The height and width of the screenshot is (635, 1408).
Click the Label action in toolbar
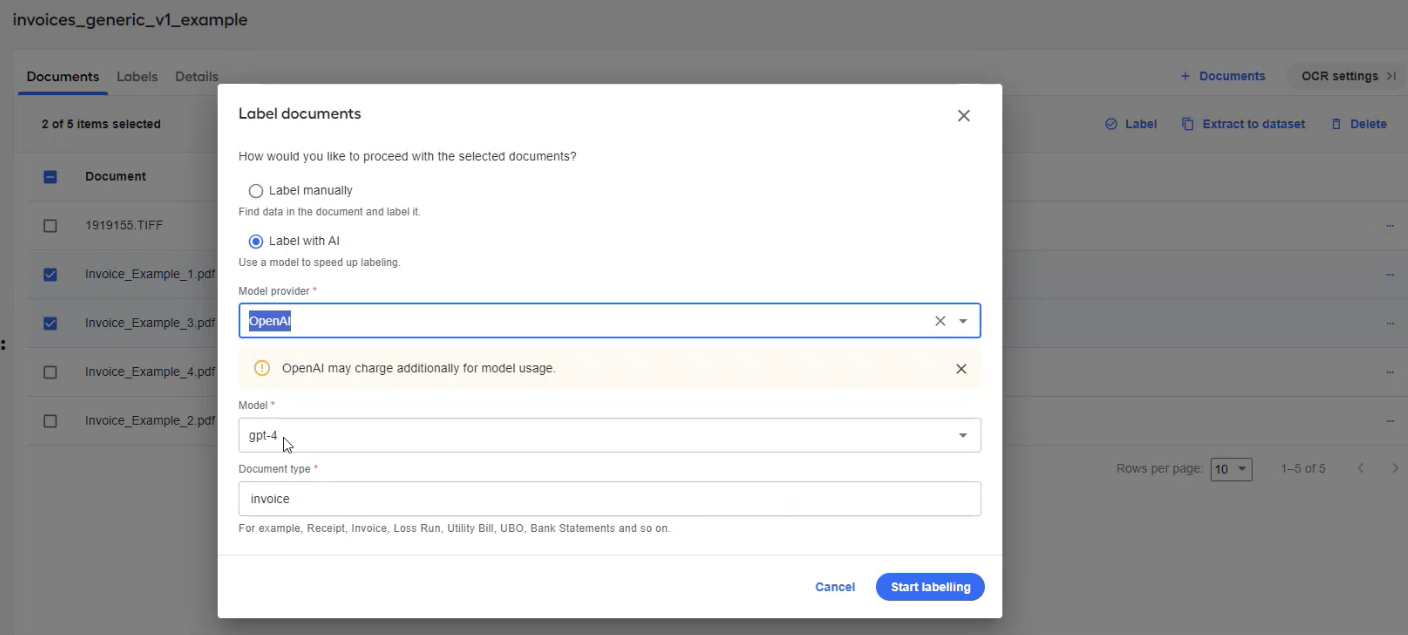coord(1131,124)
